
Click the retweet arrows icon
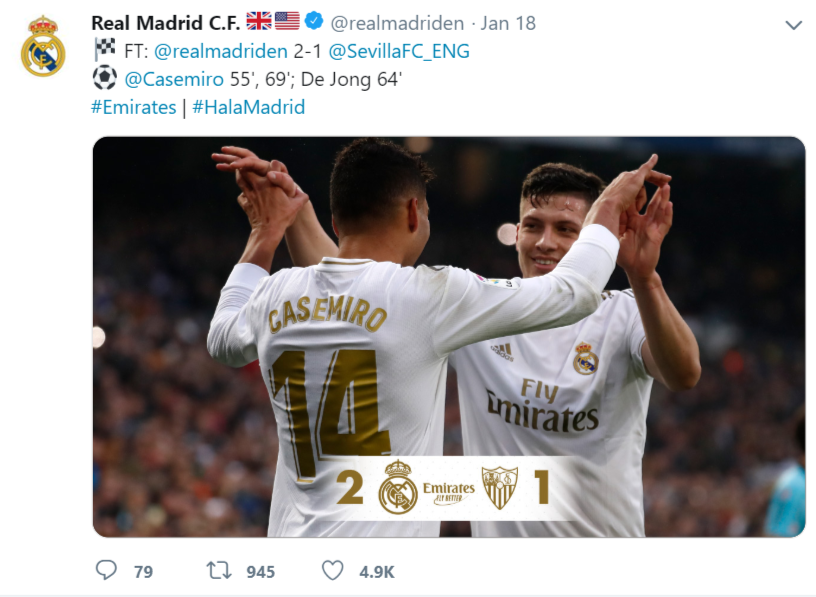pos(219,570)
